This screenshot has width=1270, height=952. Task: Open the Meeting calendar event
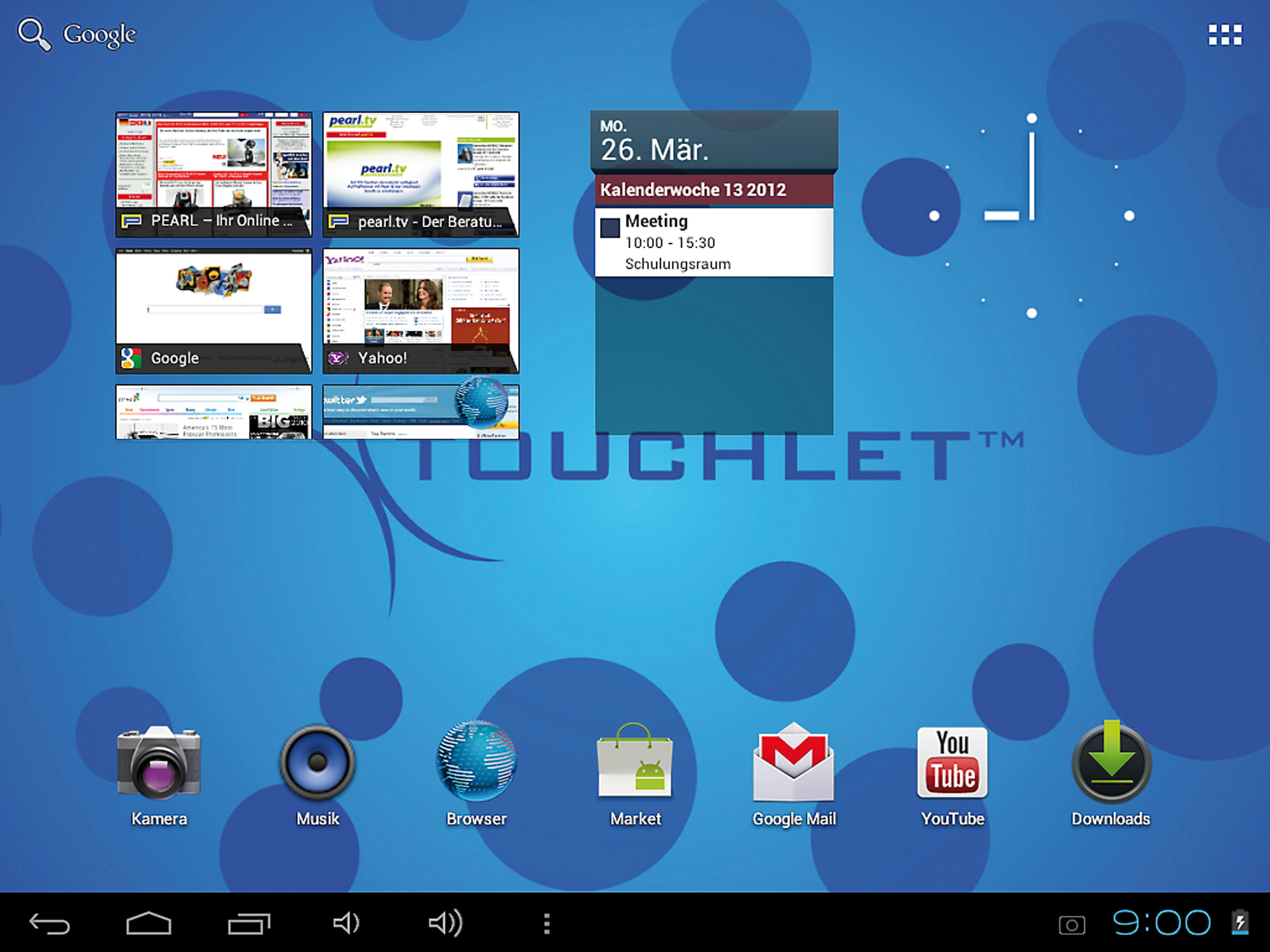714,242
